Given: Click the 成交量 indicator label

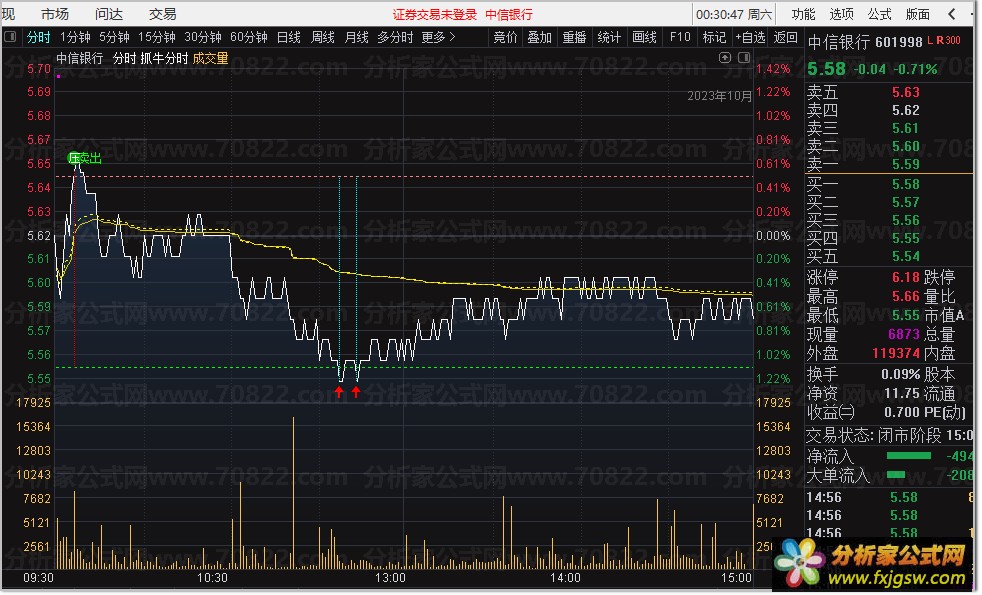Looking at the screenshot, I should (210, 58).
